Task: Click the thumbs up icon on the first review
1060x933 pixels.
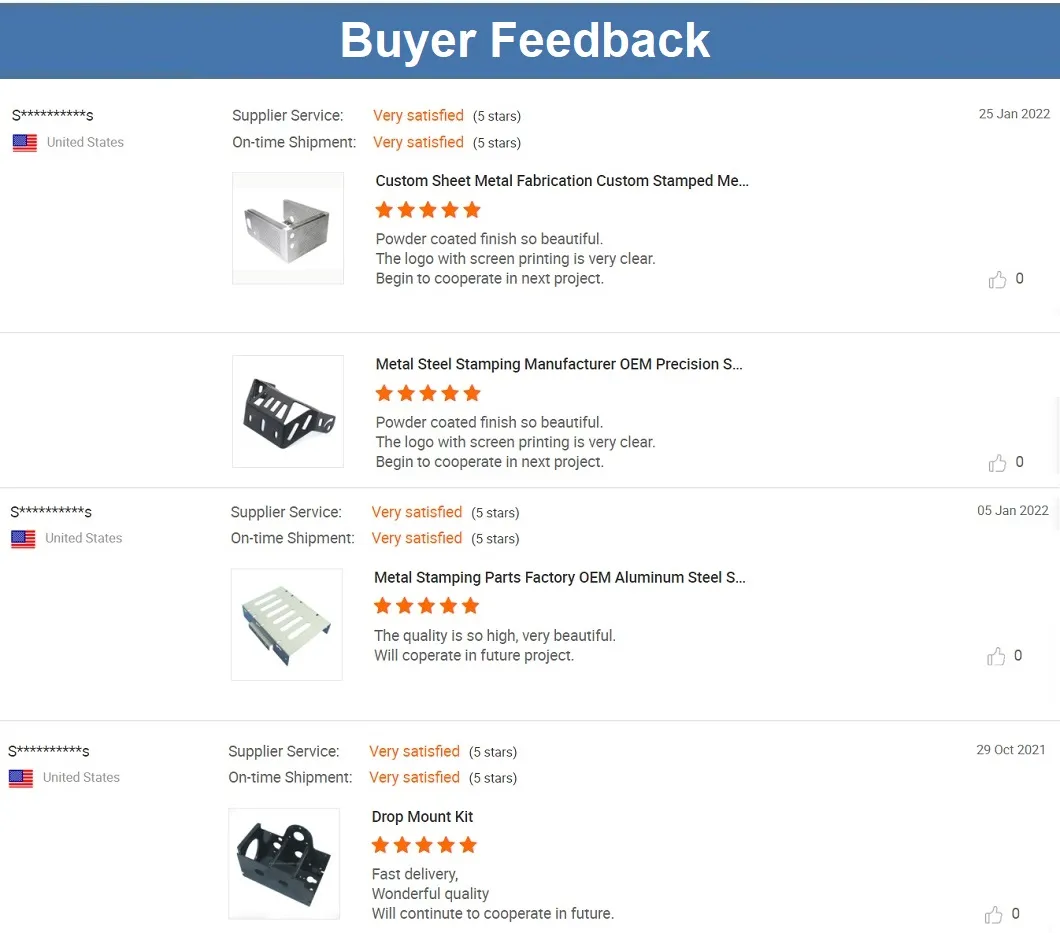Action: [x=997, y=279]
